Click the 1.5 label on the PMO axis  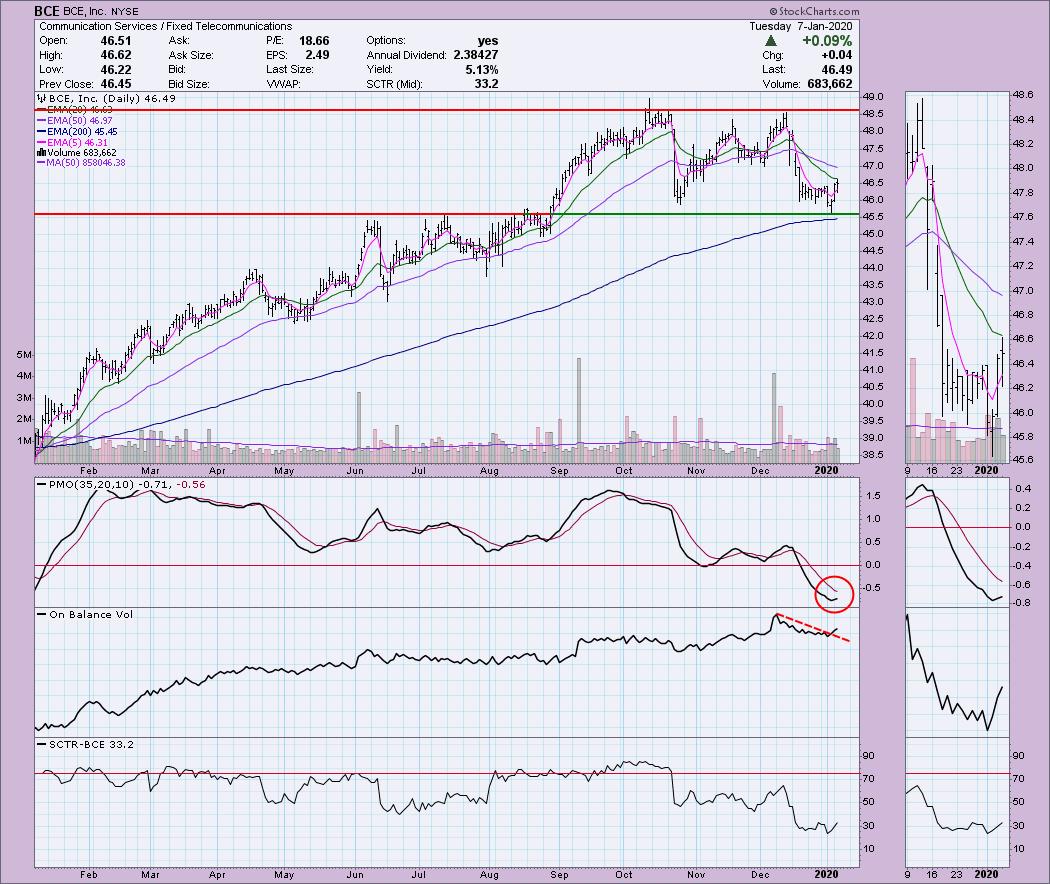coord(873,496)
